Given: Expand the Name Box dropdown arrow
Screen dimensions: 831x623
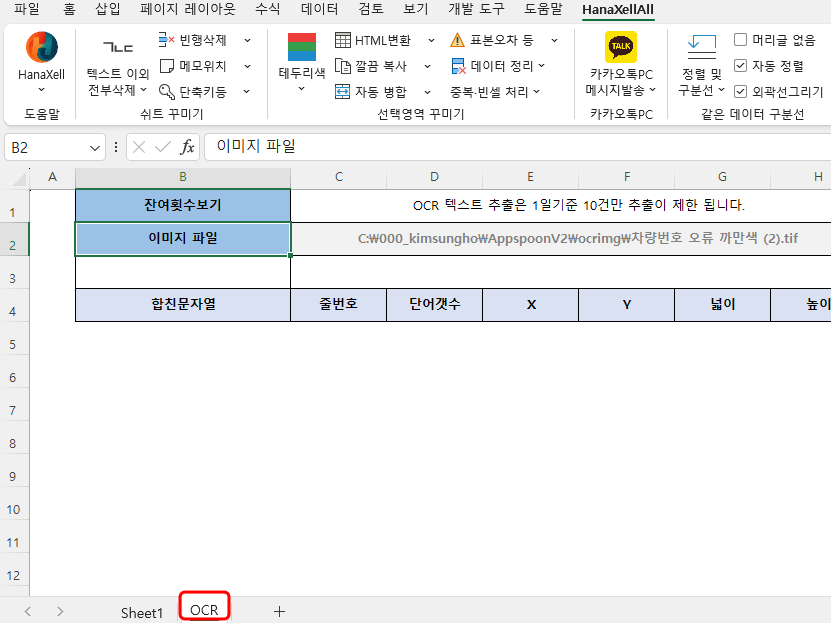Looking at the screenshot, I should (x=94, y=148).
